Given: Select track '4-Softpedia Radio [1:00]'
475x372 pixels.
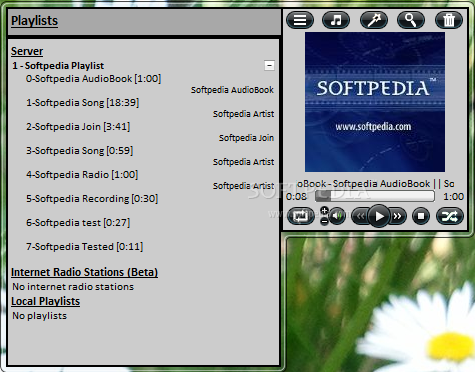Looking at the screenshot, I should (82, 175).
